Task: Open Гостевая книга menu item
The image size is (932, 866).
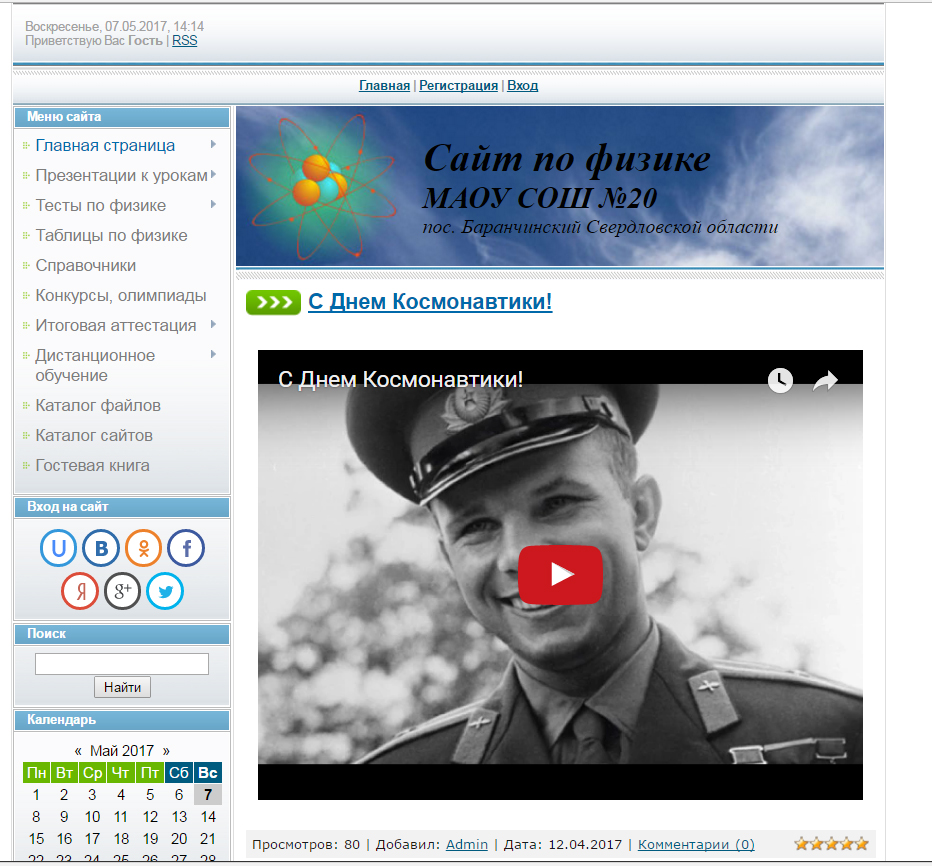Action: 92,465
